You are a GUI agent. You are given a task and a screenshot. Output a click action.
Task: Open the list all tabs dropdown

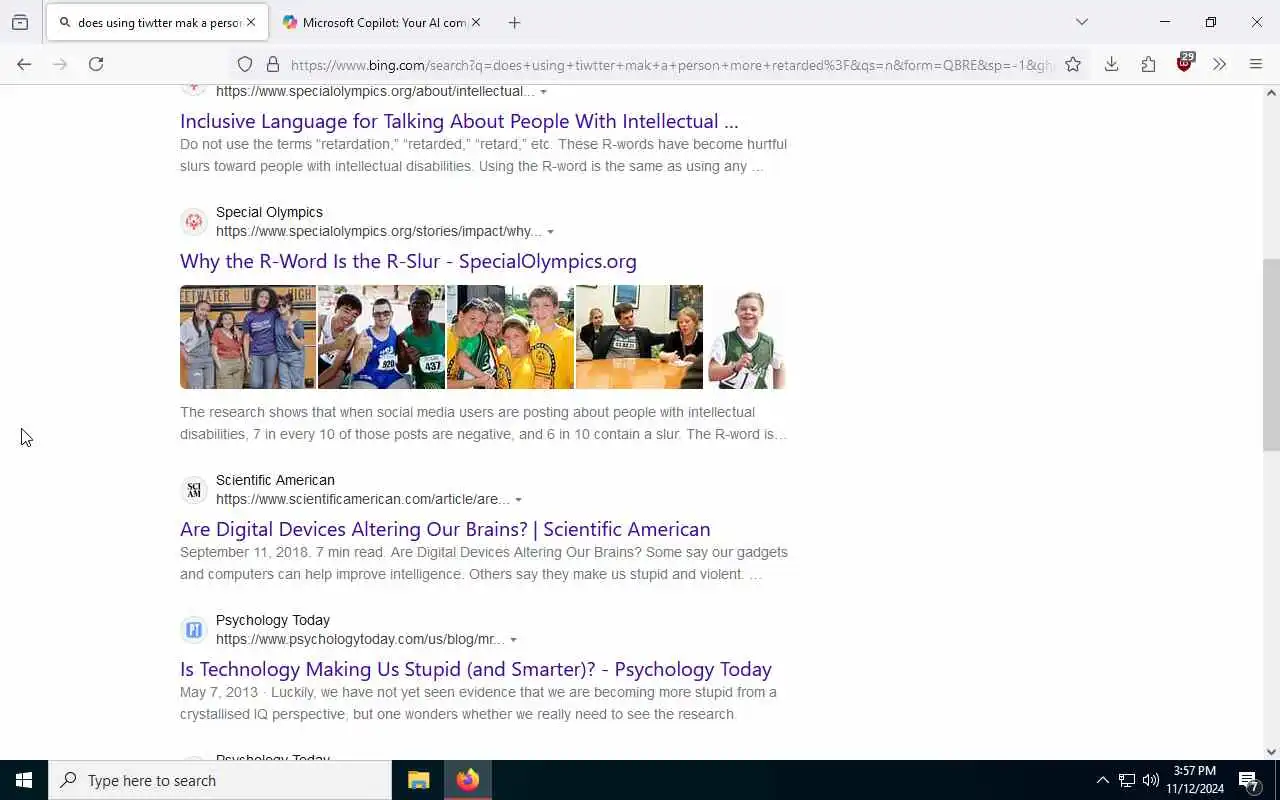coord(1082,22)
